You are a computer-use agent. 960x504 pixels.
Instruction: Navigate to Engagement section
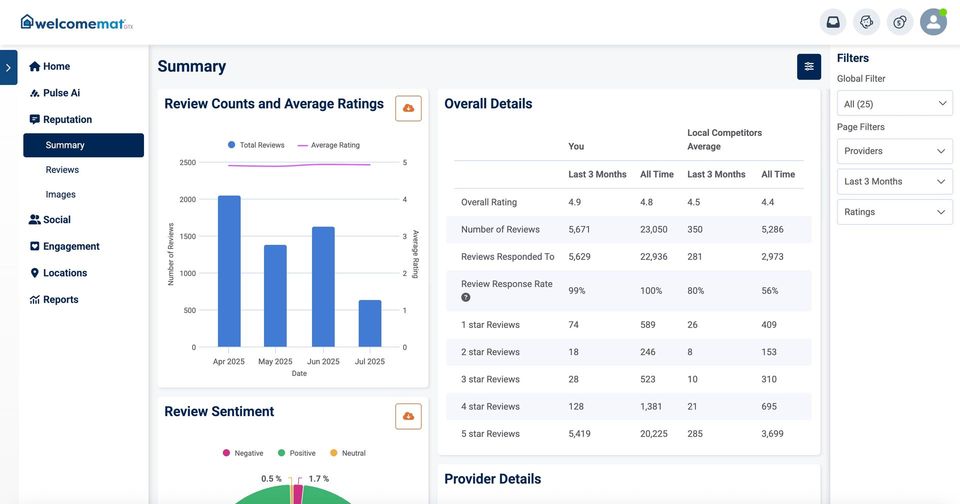(x=71, y=246)
